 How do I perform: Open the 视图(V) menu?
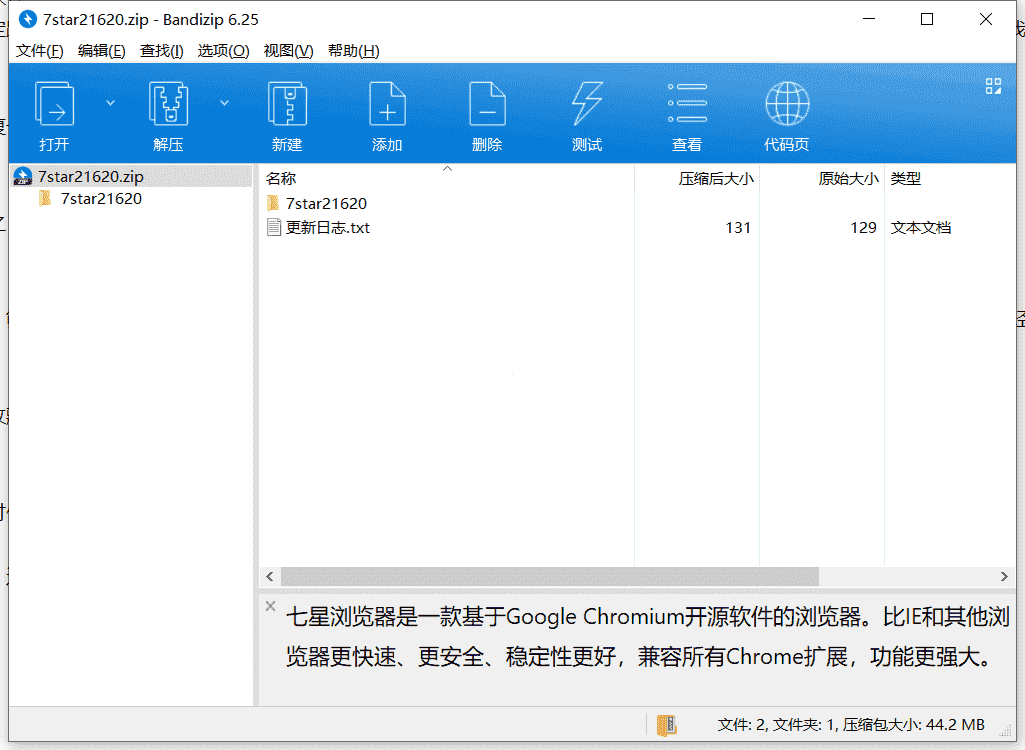(x=288, y=51)
